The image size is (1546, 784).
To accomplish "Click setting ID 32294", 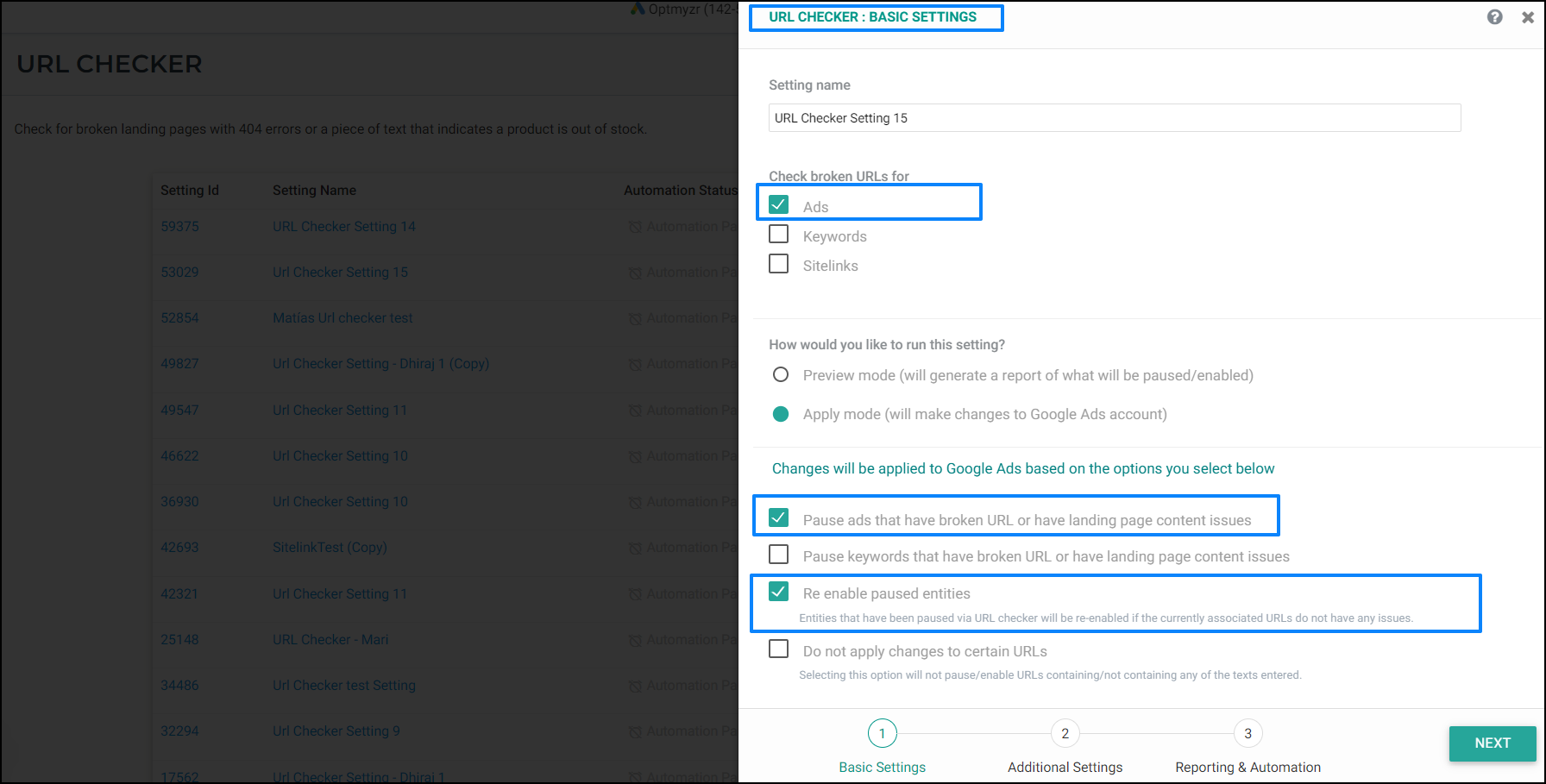I will [x=179, y=731].
